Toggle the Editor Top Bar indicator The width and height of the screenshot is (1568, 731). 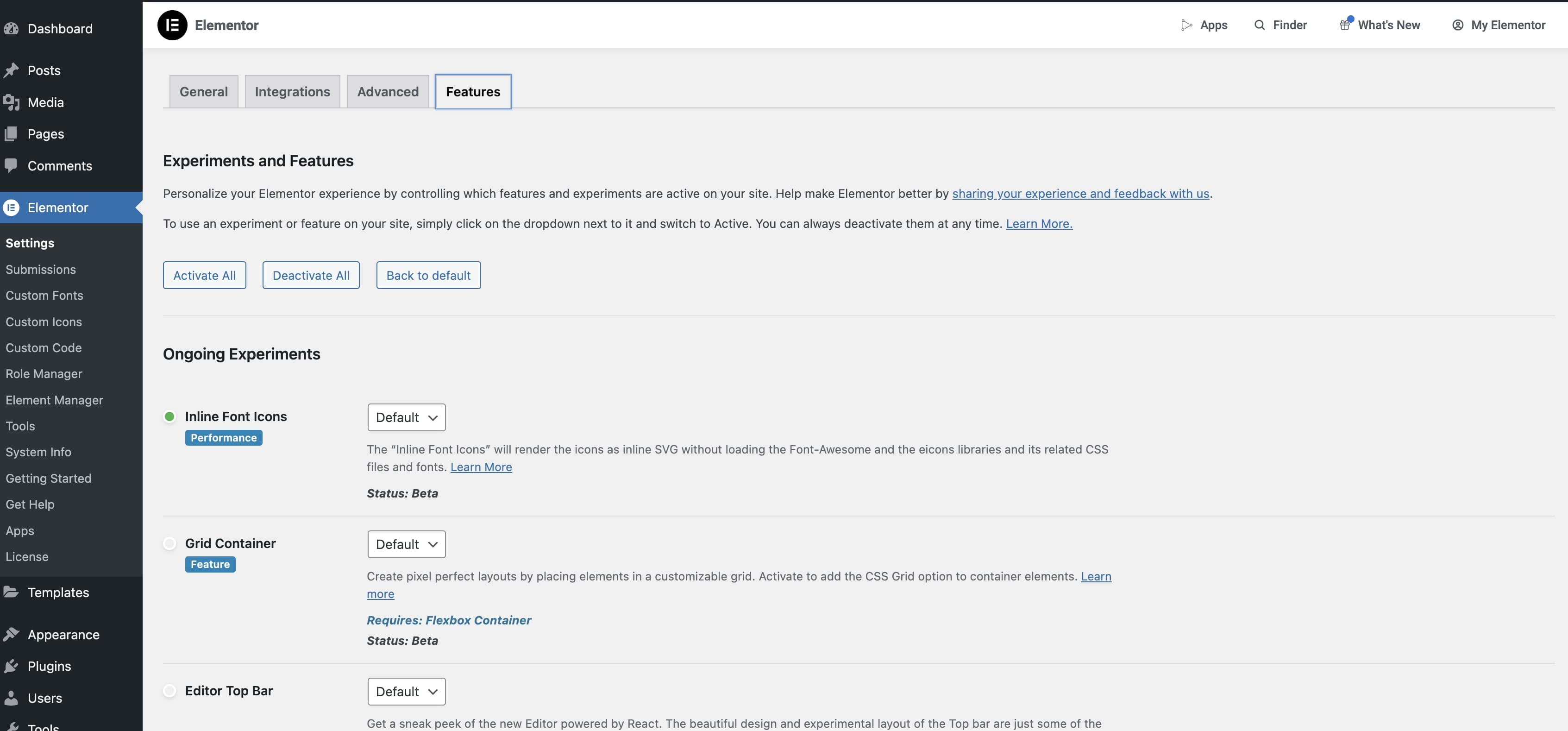[169, 690]
